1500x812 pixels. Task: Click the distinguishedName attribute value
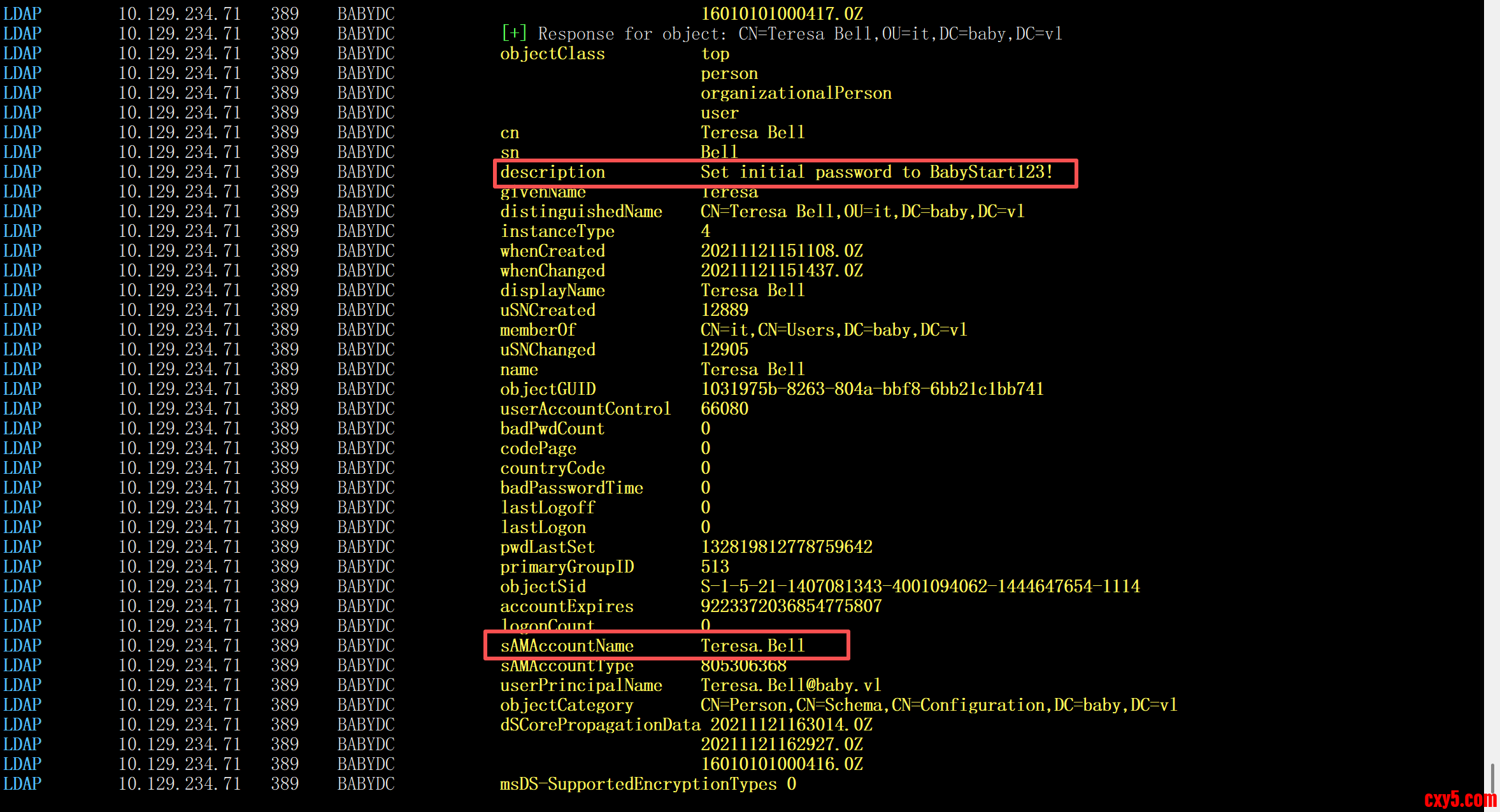pos(862,211)
